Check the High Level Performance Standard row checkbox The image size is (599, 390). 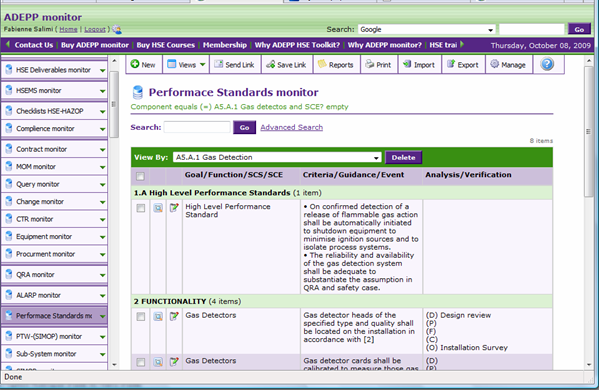[x=141, y=208]
